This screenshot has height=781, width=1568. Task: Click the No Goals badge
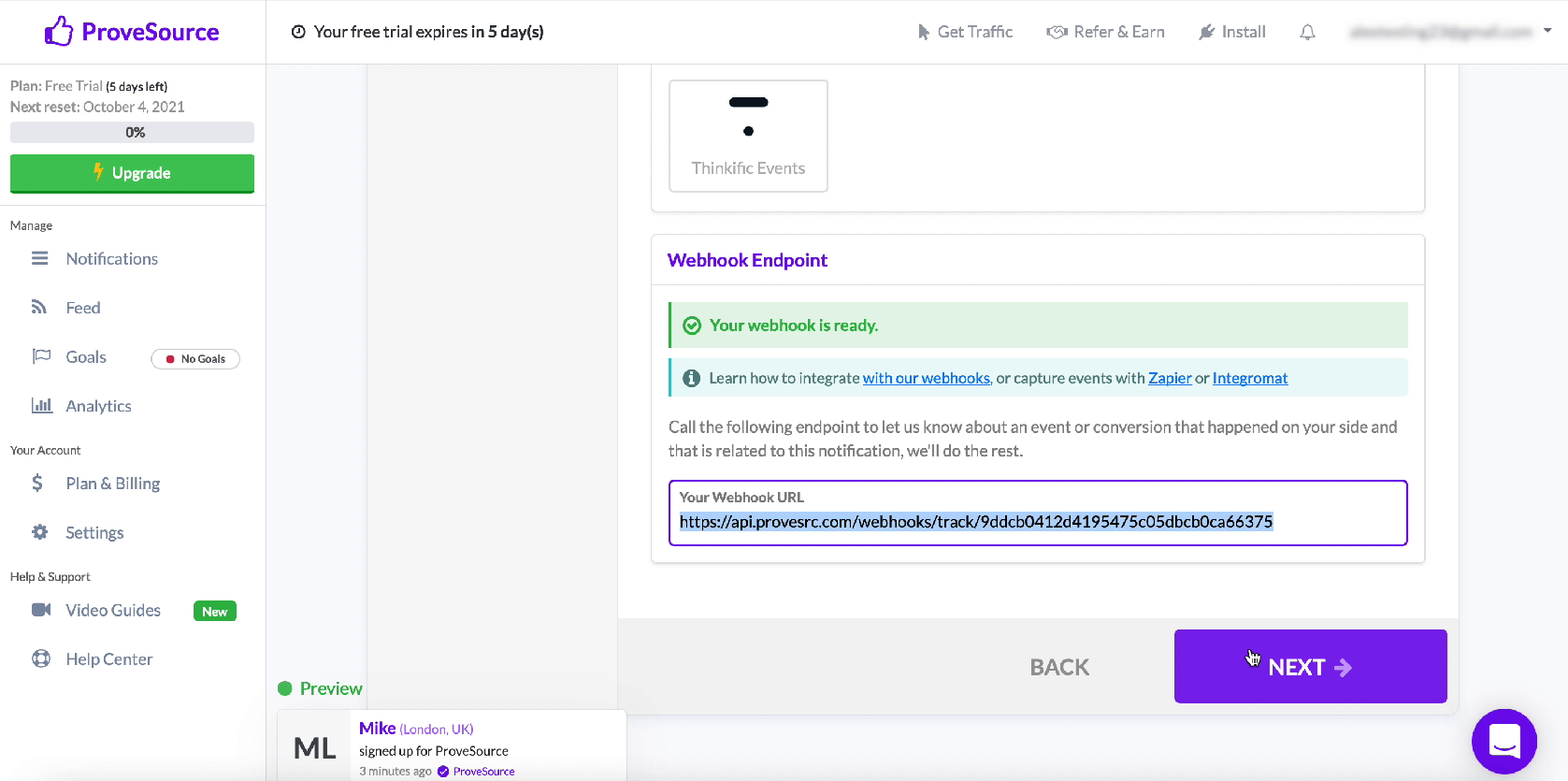point(195,359)
